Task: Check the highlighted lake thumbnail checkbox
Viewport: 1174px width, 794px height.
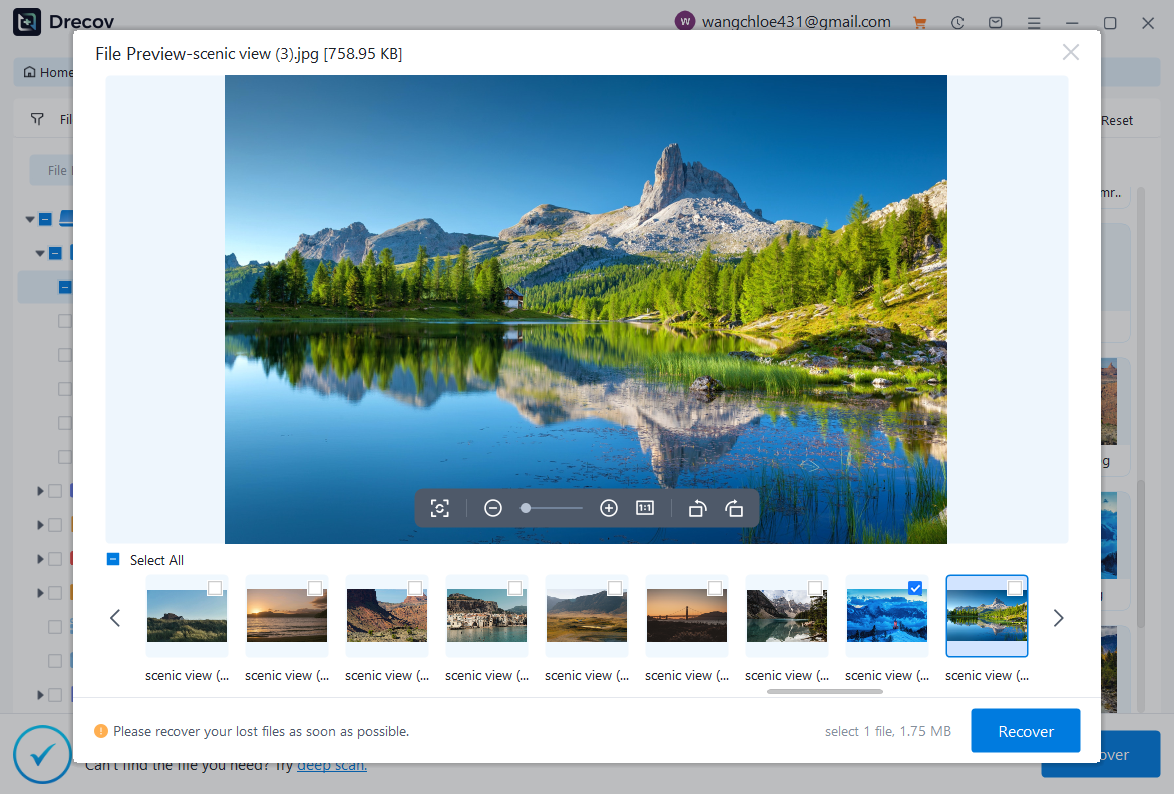Action: click(x=1014, y=588)
